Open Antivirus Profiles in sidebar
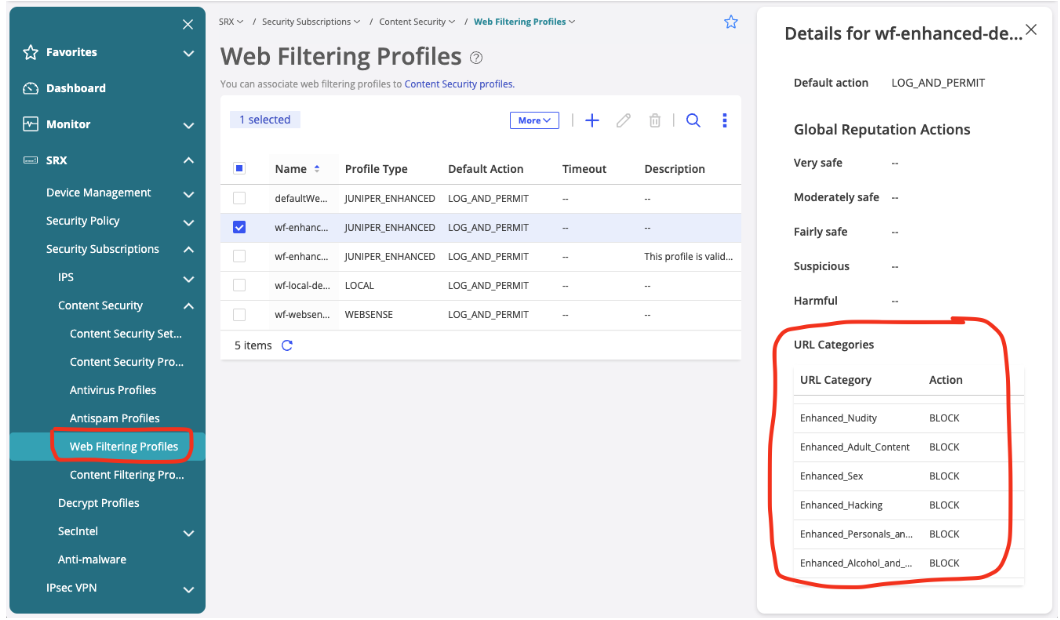This screenshot has width=1060, height=620. pyautogui.click(x=113, y=391)
